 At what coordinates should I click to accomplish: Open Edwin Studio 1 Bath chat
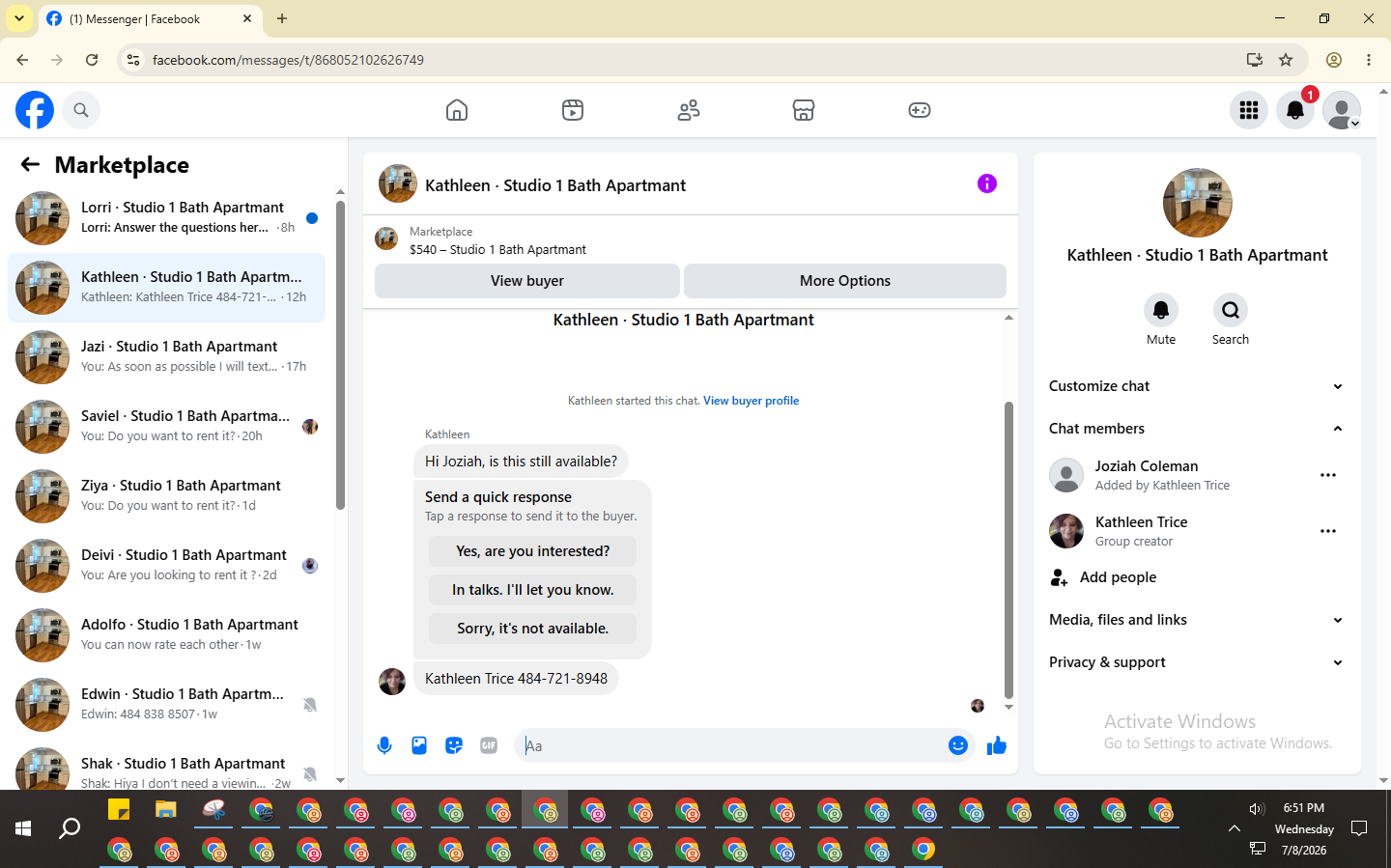[x=167, y=705]
